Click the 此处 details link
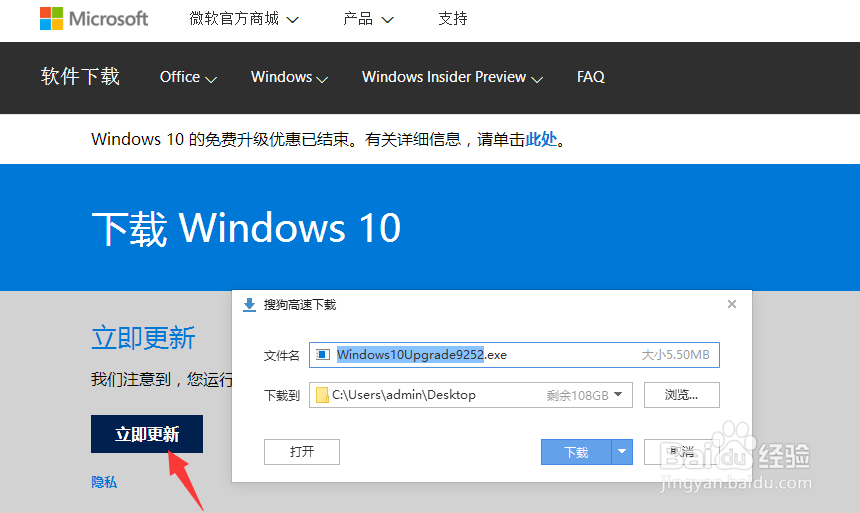860x513 pixels. coord(541,139)
